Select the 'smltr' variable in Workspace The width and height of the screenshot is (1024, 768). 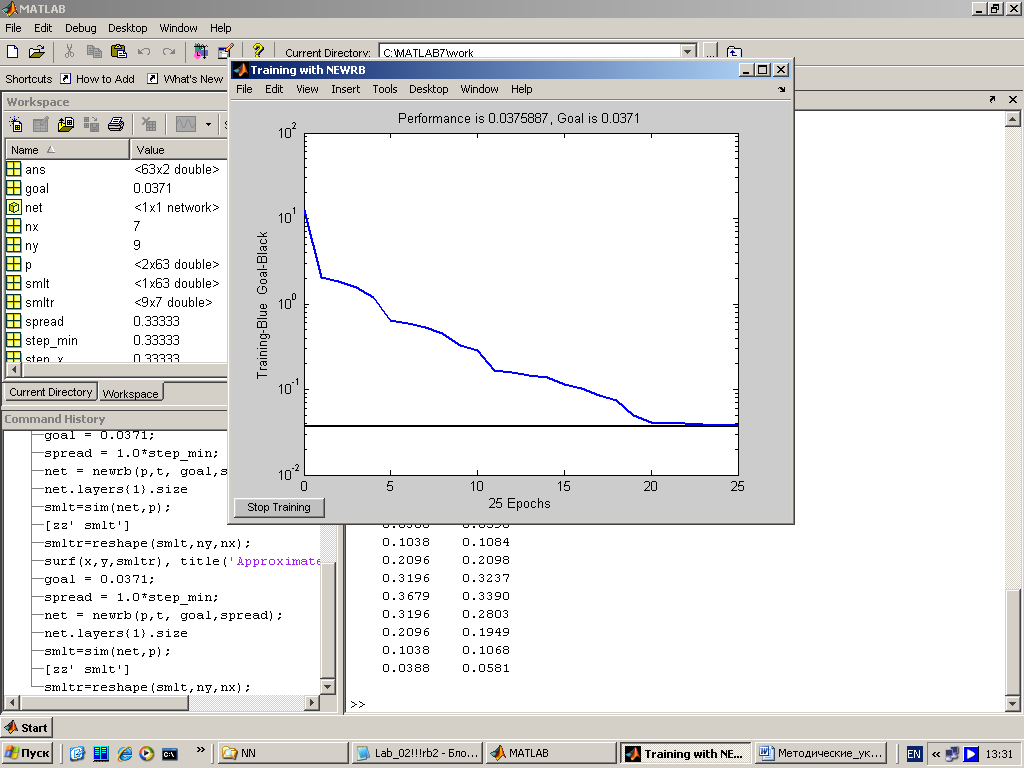pyautogui.click(x=116, y=302)
